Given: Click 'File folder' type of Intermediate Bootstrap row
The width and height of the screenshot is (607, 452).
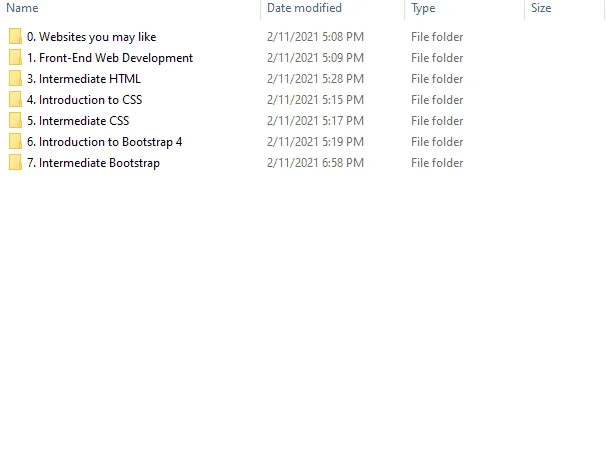Looking at the screenshot, I should tap(437, 163).
